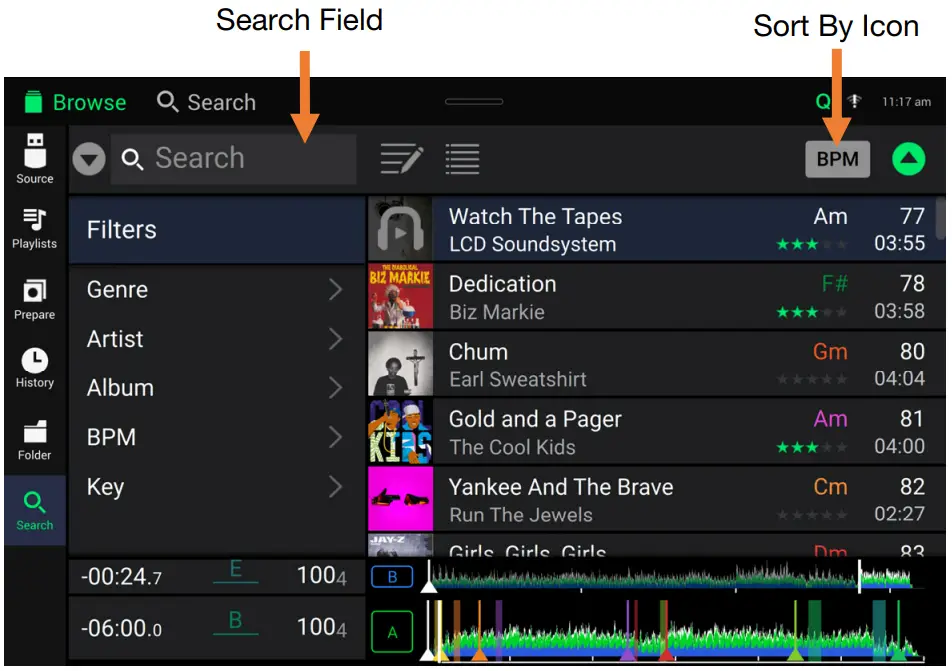Open the Filters row
This screenshot has height=671, width=952.
[x=216, y=229]
